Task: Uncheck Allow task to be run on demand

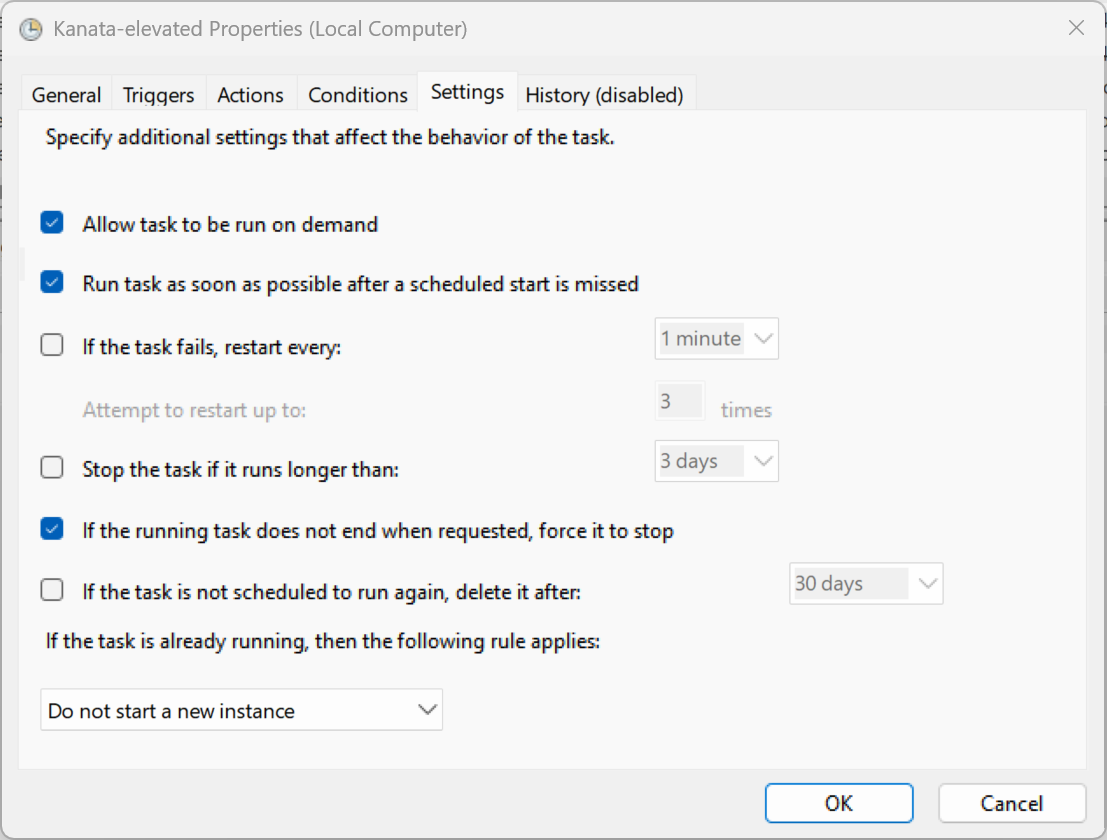Action: 52,224
